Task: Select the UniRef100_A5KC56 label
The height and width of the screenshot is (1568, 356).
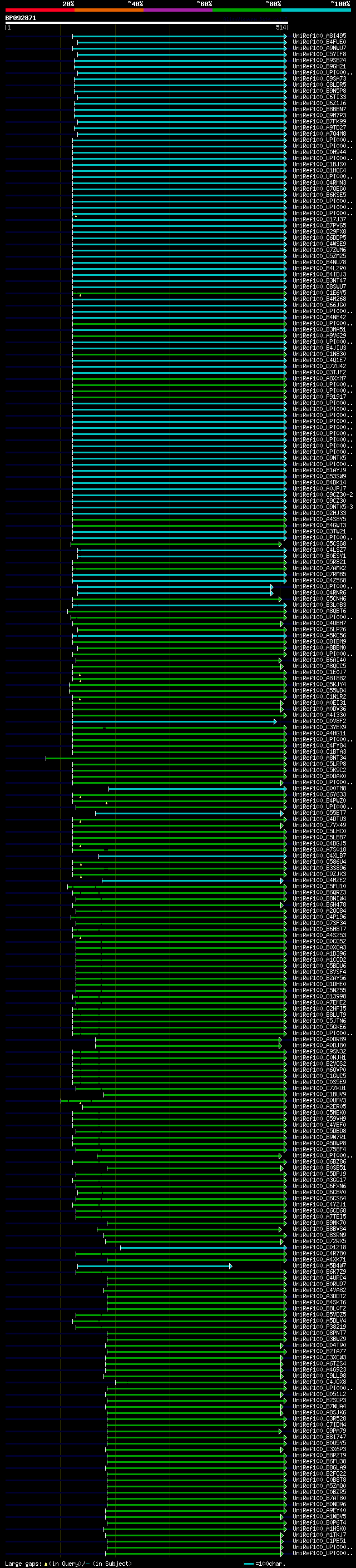Action: click(319, 635)
